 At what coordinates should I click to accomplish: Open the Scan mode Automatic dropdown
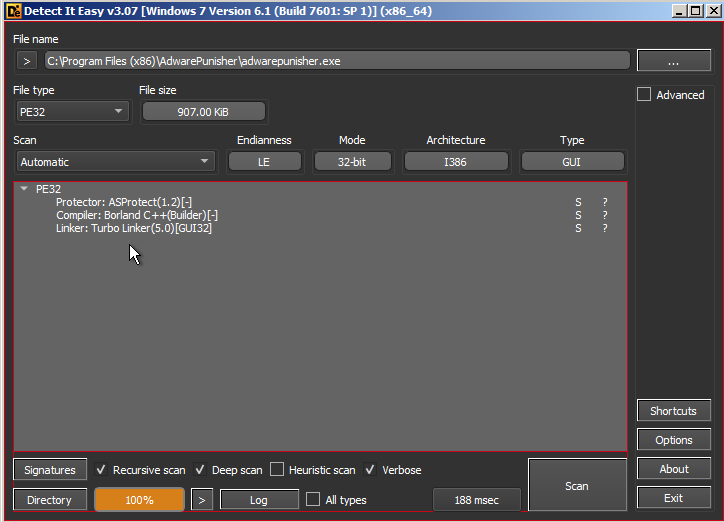115,162
